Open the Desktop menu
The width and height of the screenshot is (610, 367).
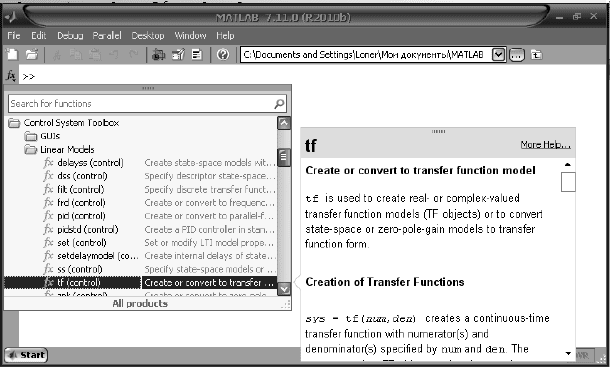pos(148,36)
